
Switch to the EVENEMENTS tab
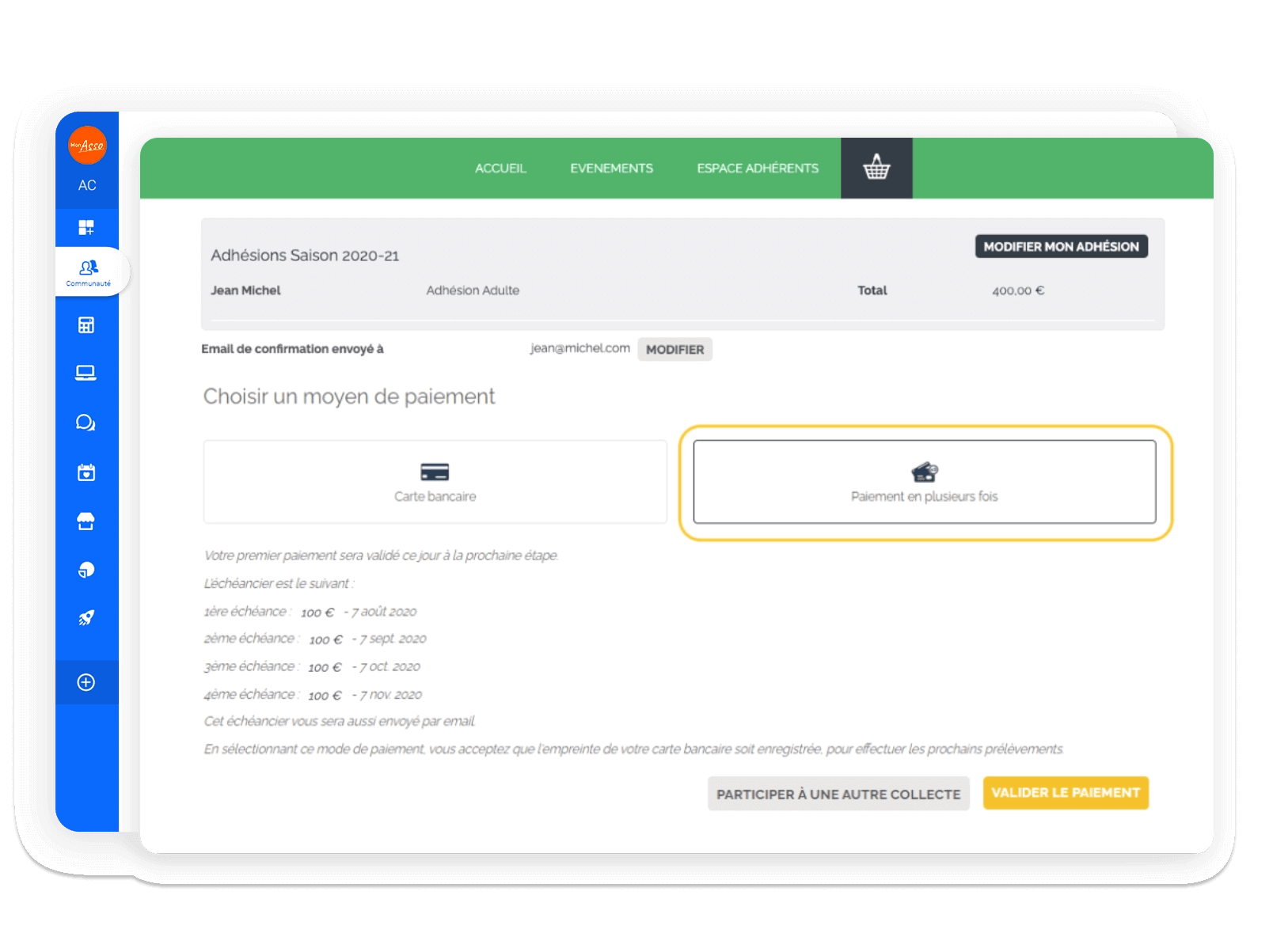[611, 168]
